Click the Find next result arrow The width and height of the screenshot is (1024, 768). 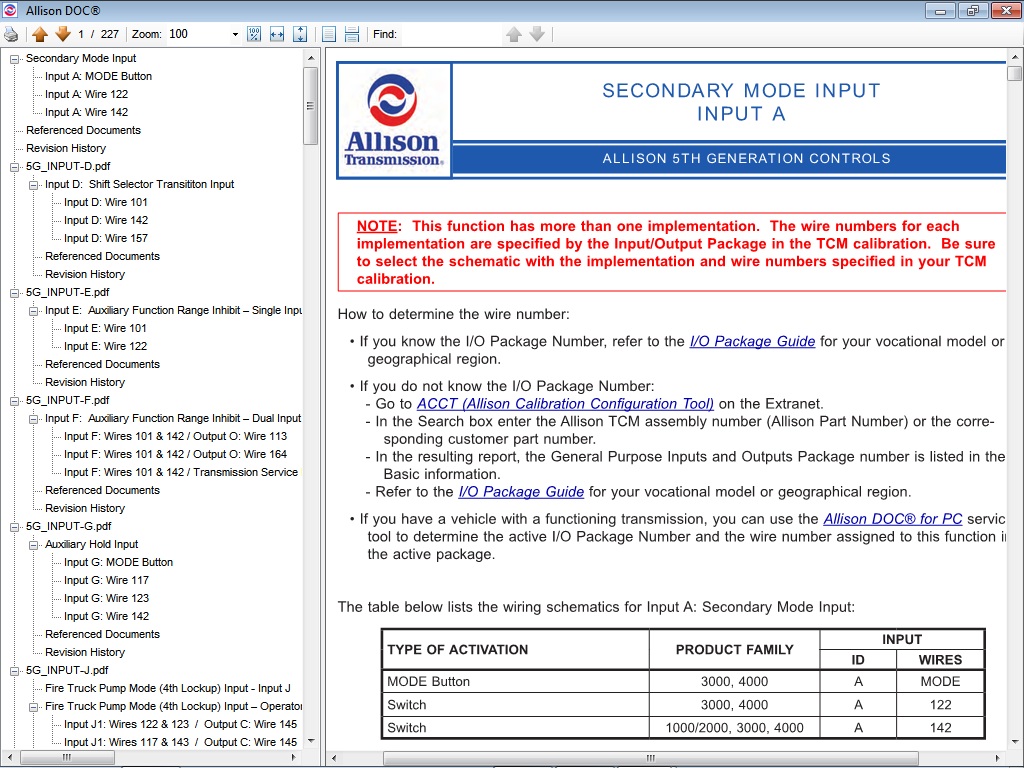(x=536, y=33)
